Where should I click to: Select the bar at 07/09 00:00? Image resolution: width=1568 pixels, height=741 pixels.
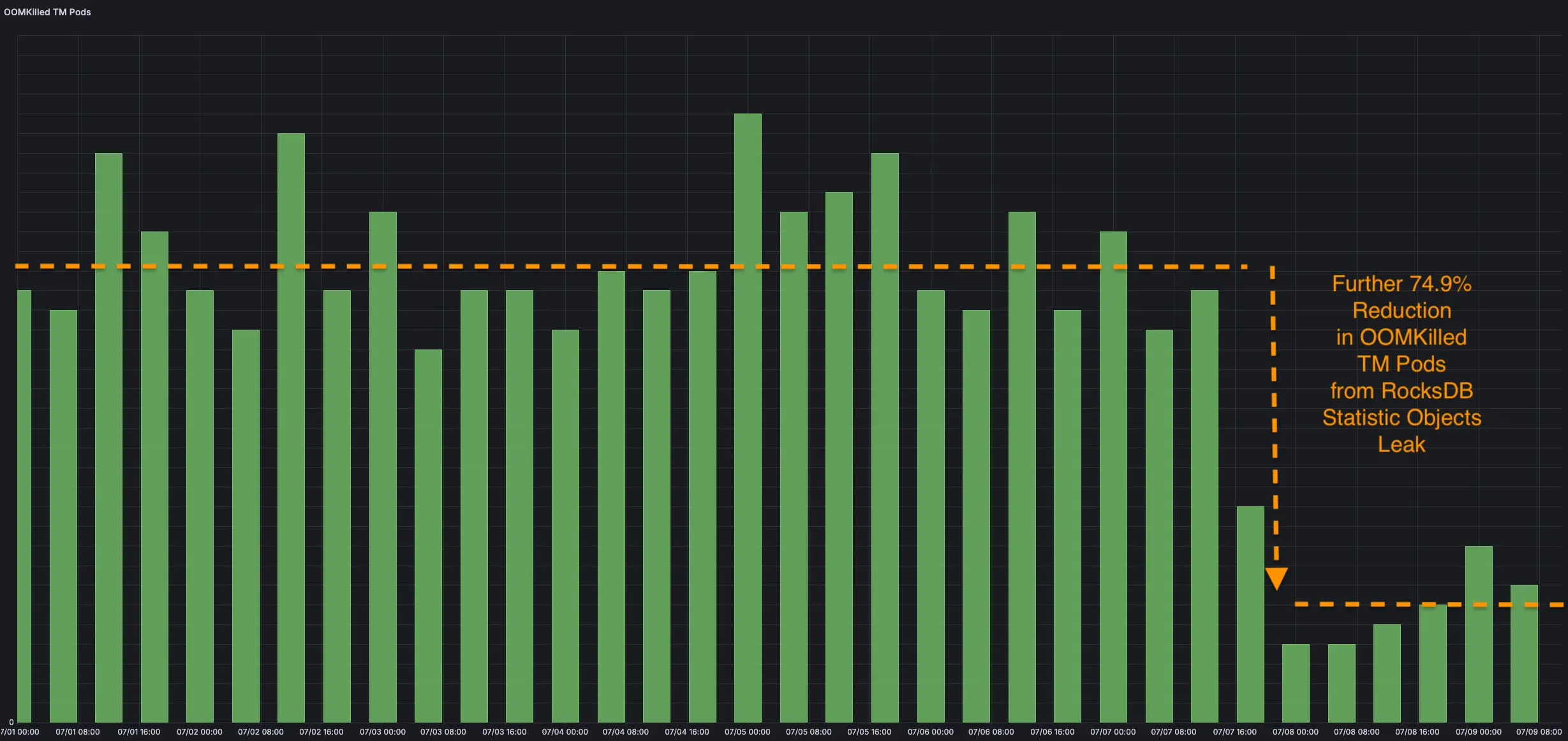(x=1479, y=634)
